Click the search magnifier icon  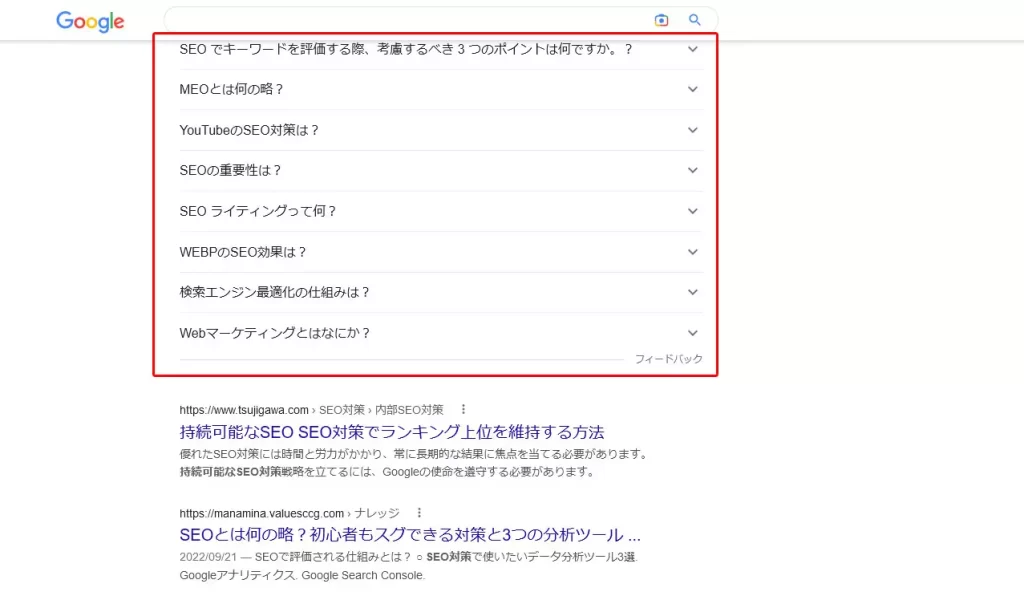point(695,19)
